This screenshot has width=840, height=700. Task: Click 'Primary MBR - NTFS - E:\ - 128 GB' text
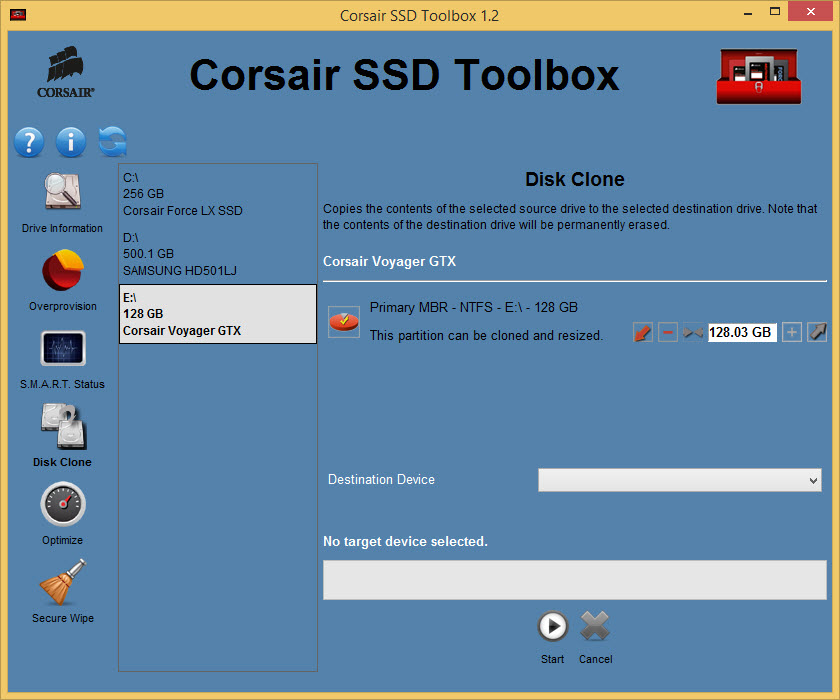474,307
